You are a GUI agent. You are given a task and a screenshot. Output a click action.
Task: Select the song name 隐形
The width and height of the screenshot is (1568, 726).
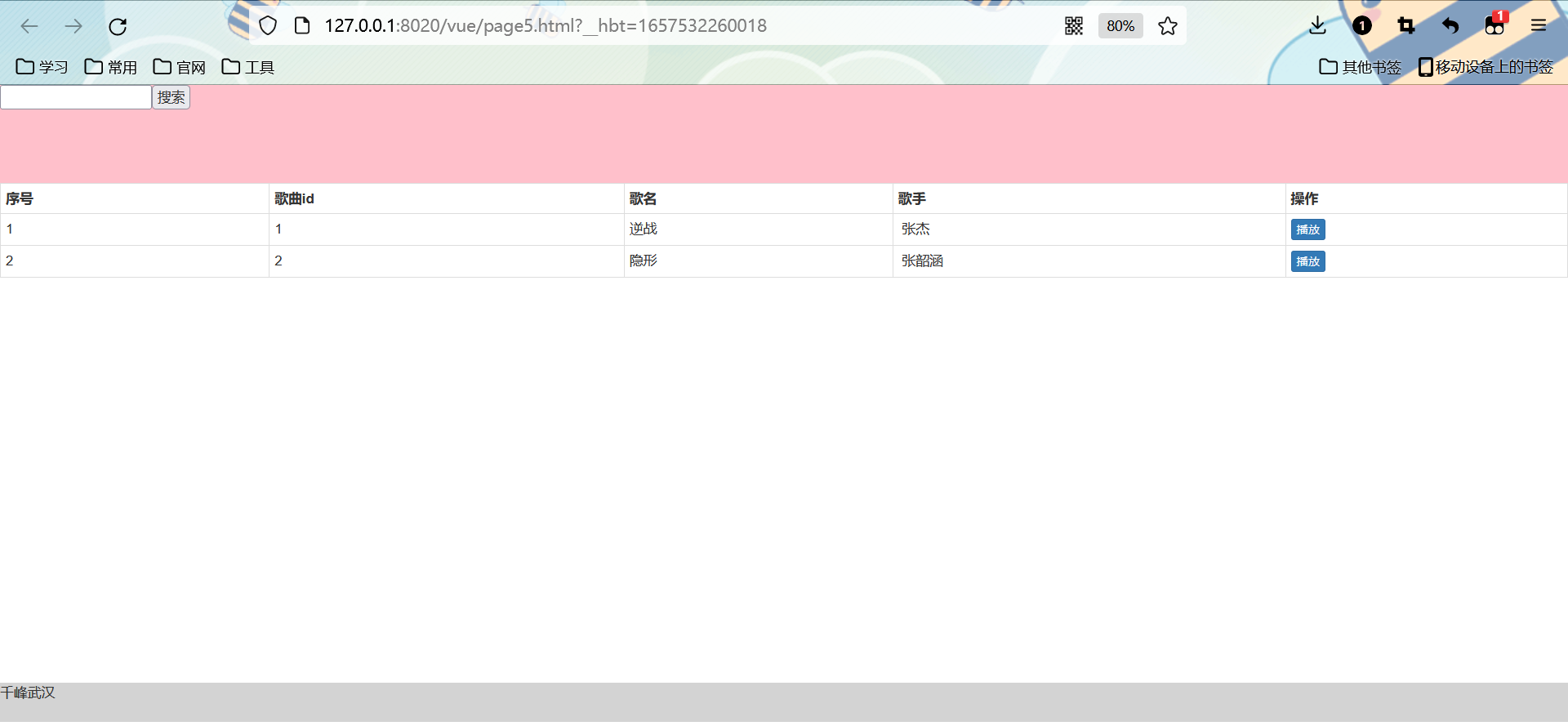point(644,261)
